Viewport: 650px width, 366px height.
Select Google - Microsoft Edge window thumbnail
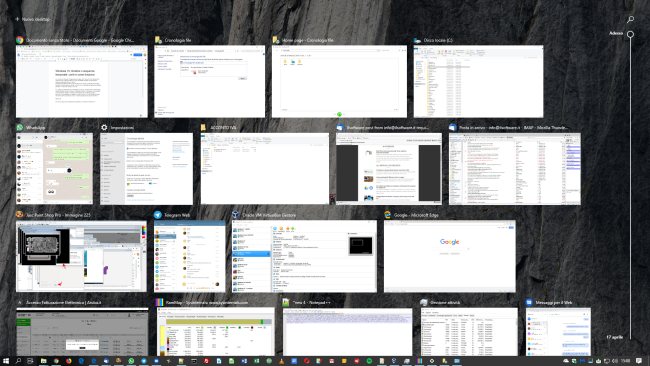tap(450, 256)
